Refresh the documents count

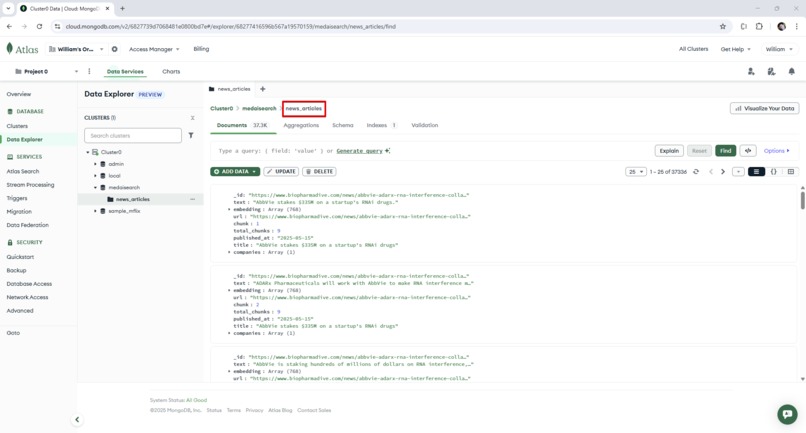(x=696, y=172)
